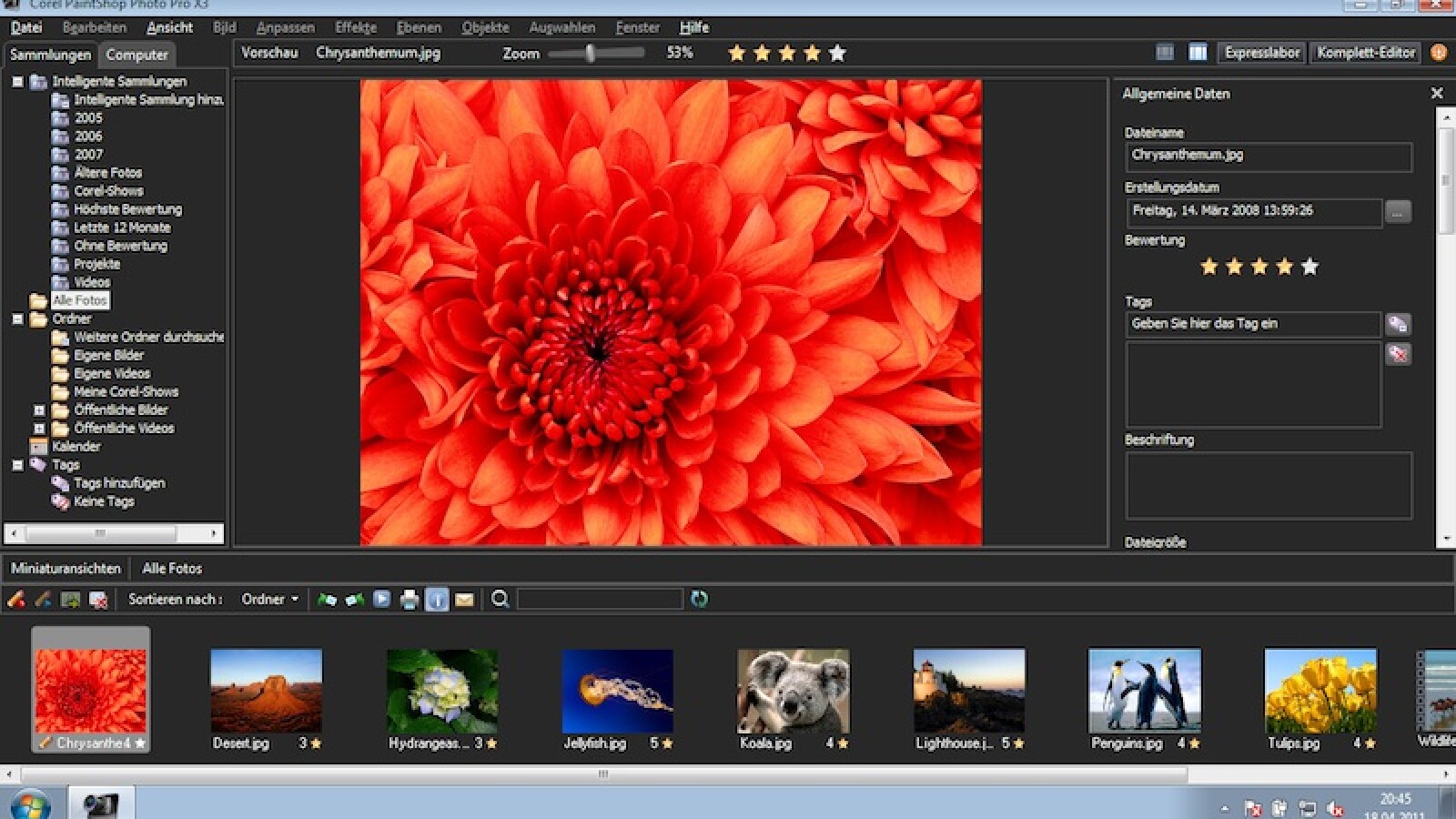The width and height of the screenshot is (1456, 819).
Task: Click the green refresh icon
Action: click(699, 599)
